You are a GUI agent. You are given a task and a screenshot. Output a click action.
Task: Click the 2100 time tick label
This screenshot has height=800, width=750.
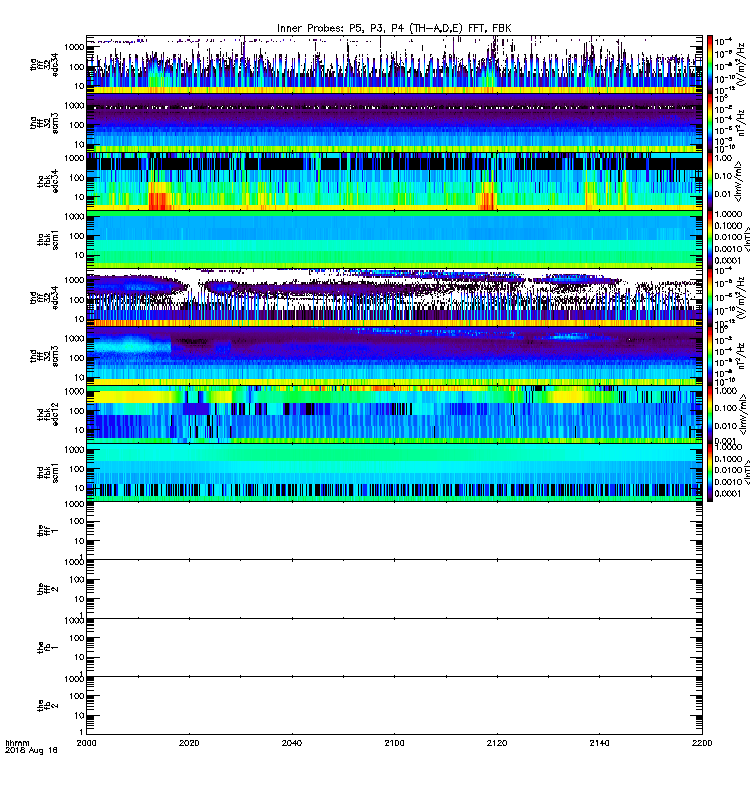(394, 743)
